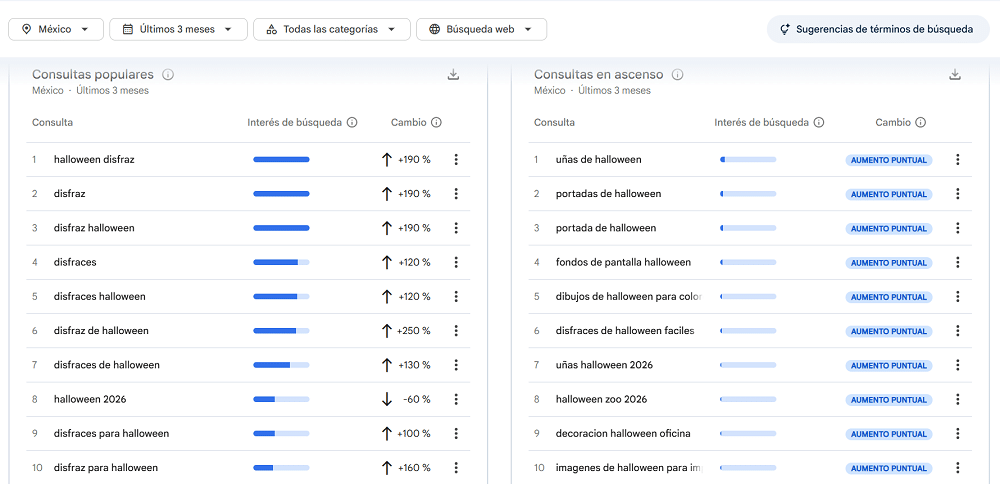This screenshot has height=484, width=1000.
Task: Click the interest bar for portadas de halloween
Action: 748,194
